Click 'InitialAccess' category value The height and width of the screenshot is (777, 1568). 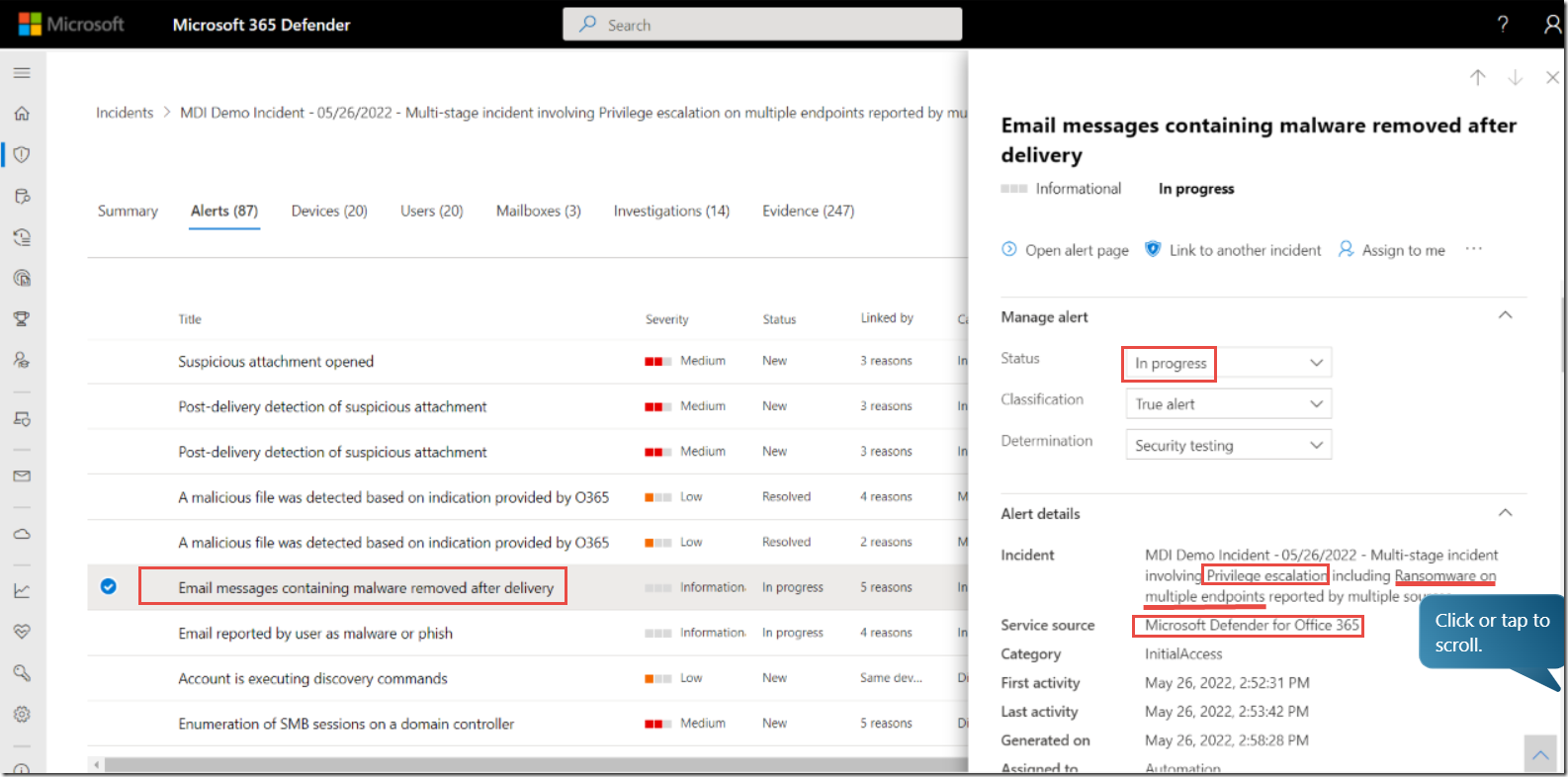(1183, 653)
